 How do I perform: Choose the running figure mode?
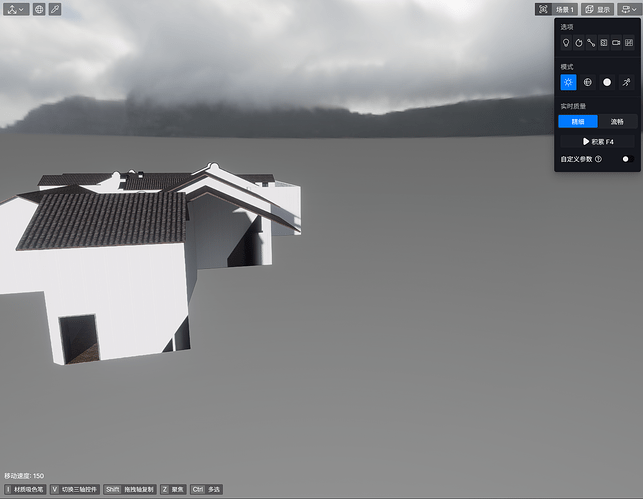coord(626,82)
